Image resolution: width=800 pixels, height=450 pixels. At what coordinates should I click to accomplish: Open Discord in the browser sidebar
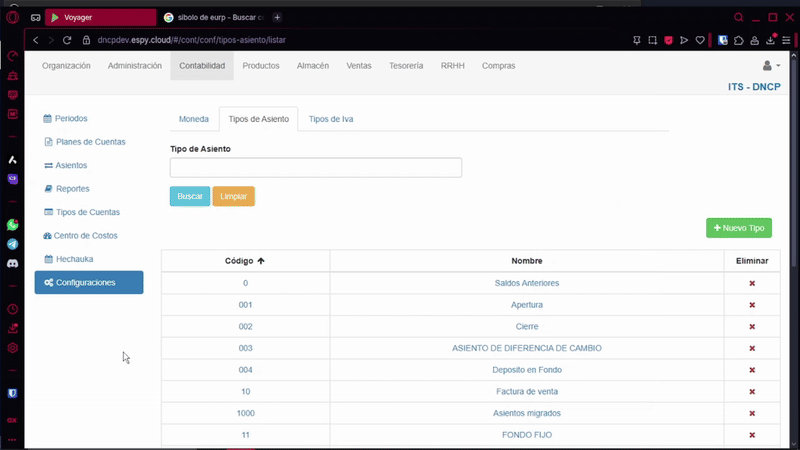(x=13, y=263)
